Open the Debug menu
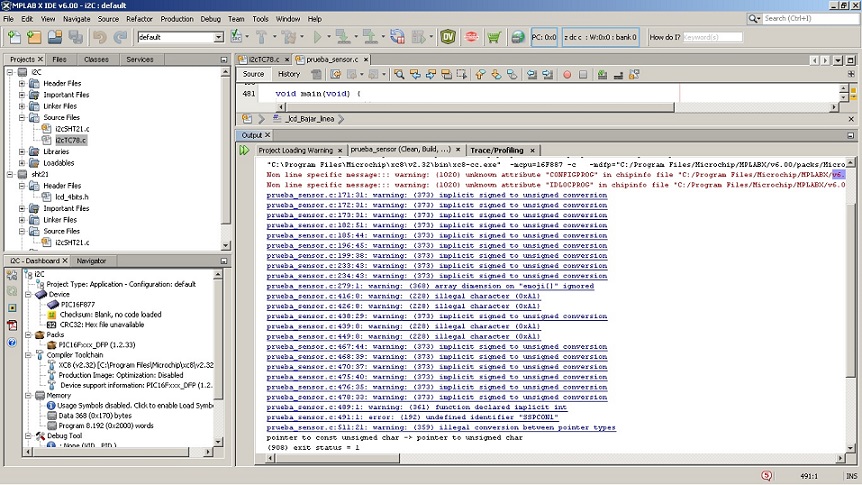Screen dimensions: 862x485 [x=210, y=19]
